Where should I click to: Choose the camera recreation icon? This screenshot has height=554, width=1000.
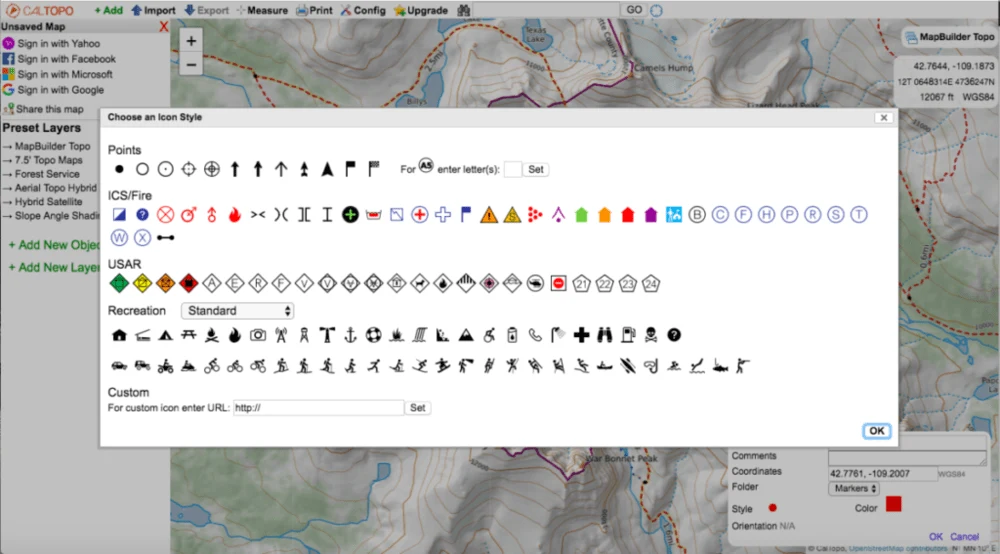point(258,335)
